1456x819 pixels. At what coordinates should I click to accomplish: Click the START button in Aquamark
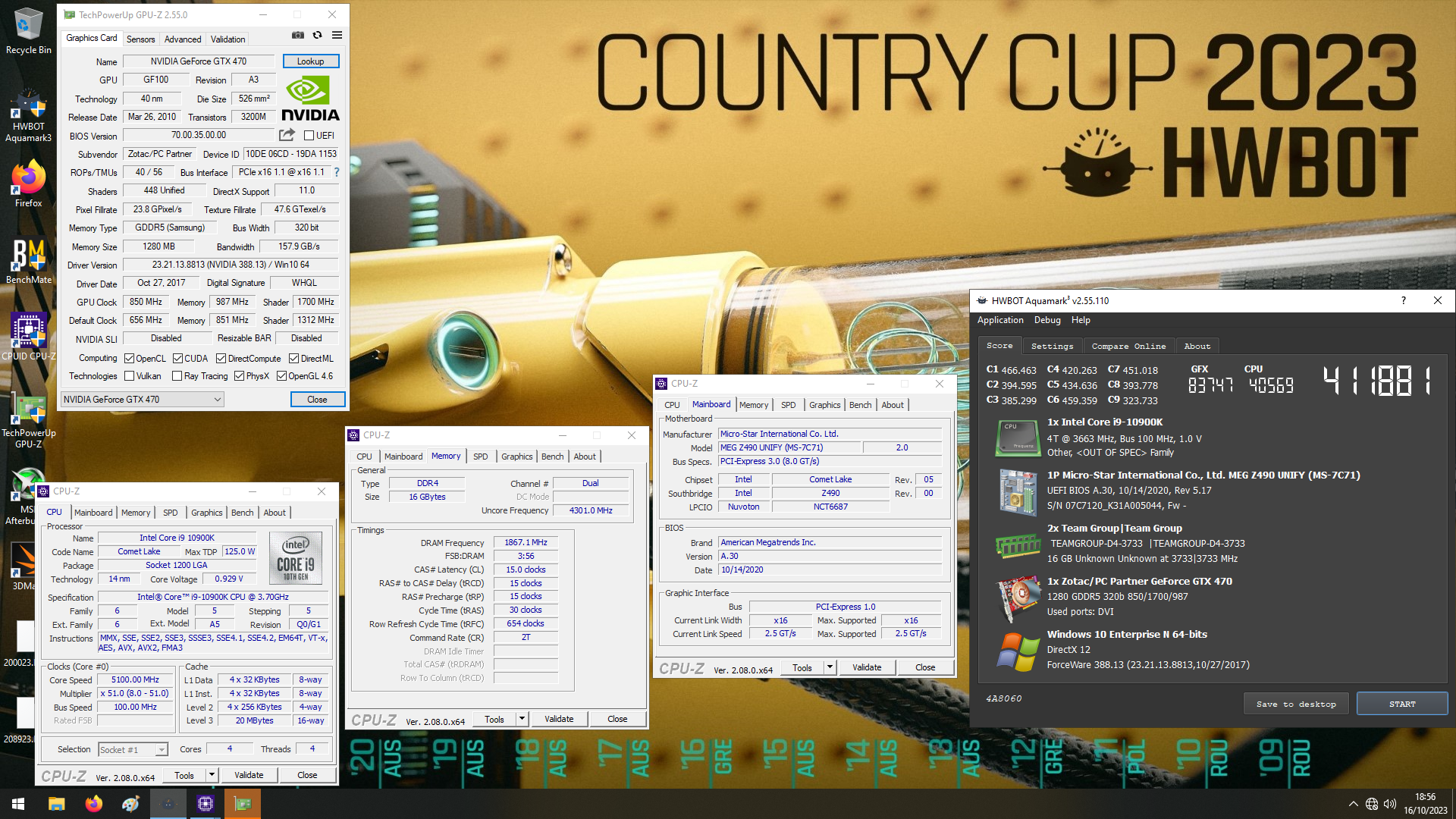(1402, 704)
